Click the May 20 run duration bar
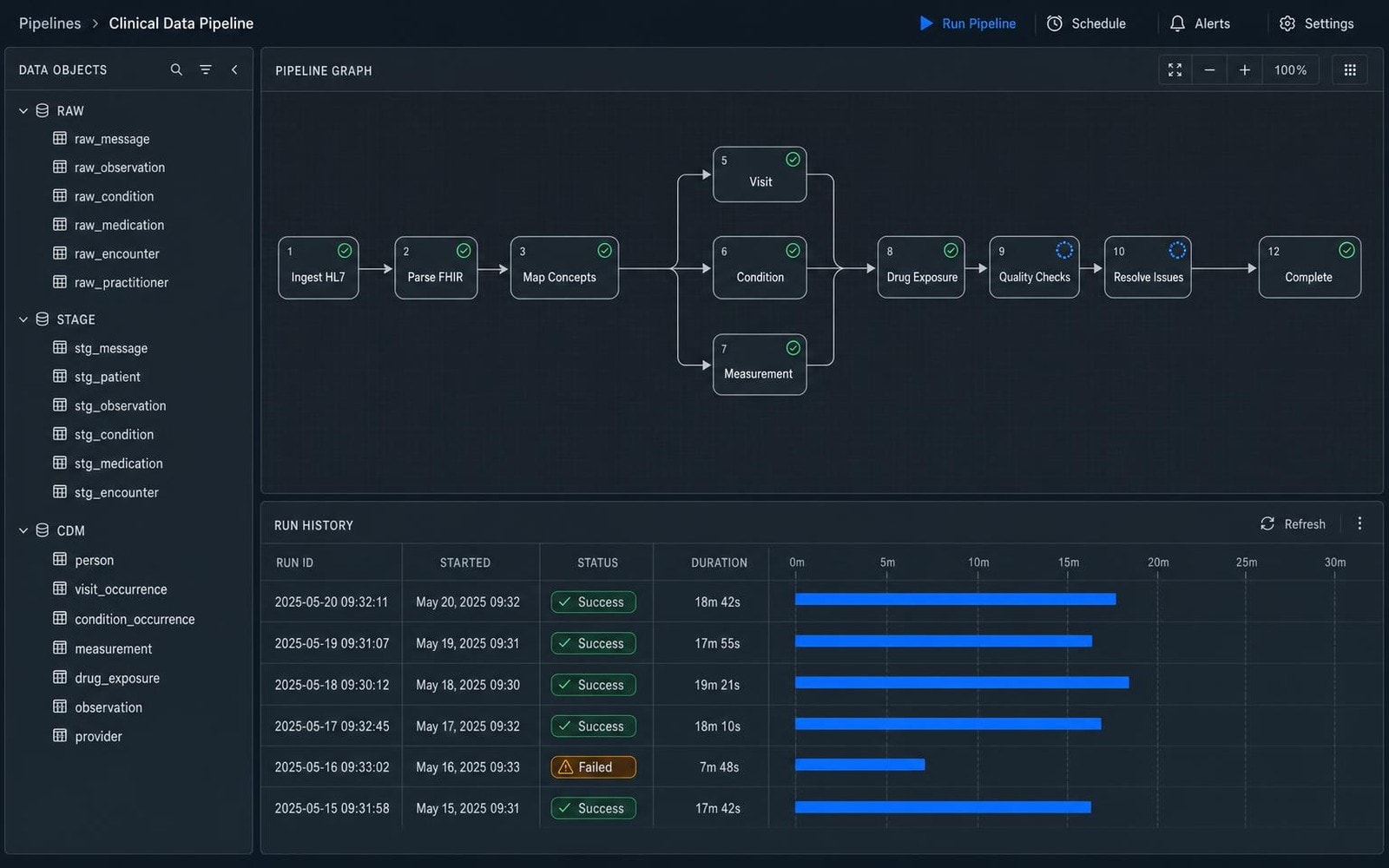 [955, 599]
